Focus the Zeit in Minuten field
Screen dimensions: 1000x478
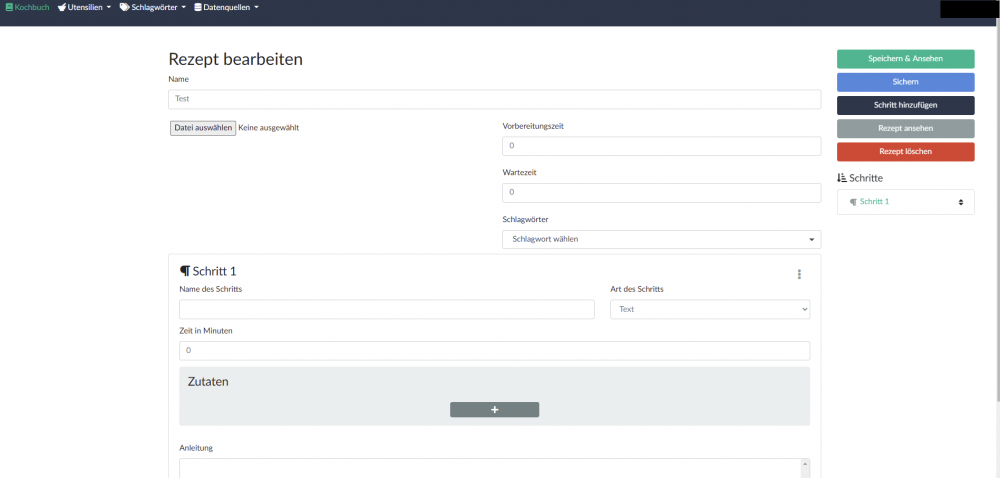tap(494, 351)
